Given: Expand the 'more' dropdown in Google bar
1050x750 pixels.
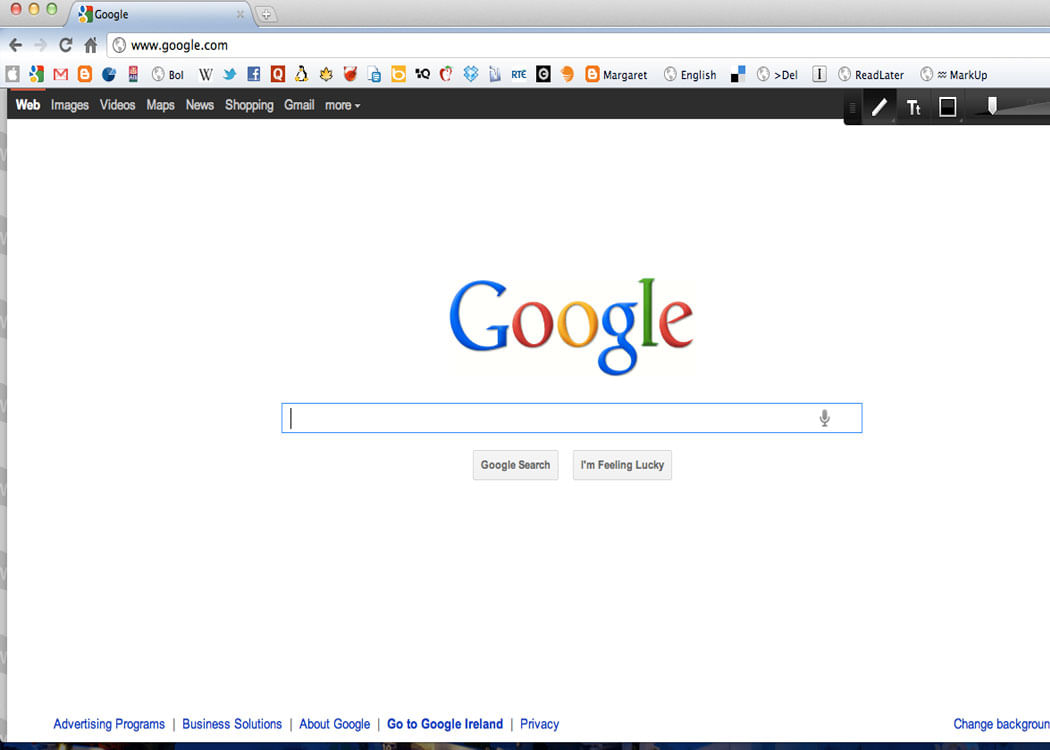Looking at the screenshot, I should [x=342, y=105].
